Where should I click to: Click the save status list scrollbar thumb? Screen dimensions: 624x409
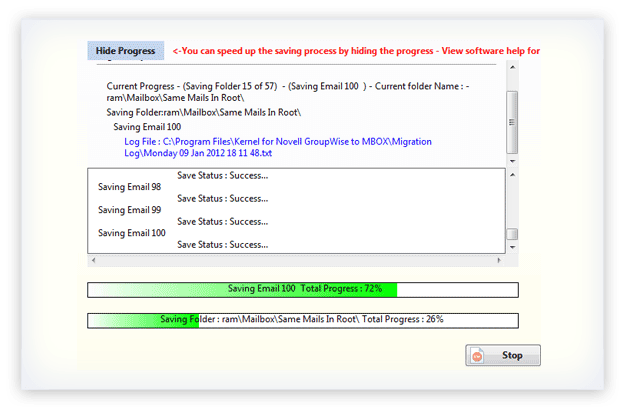pyautogui.click(x=512, y=235)
